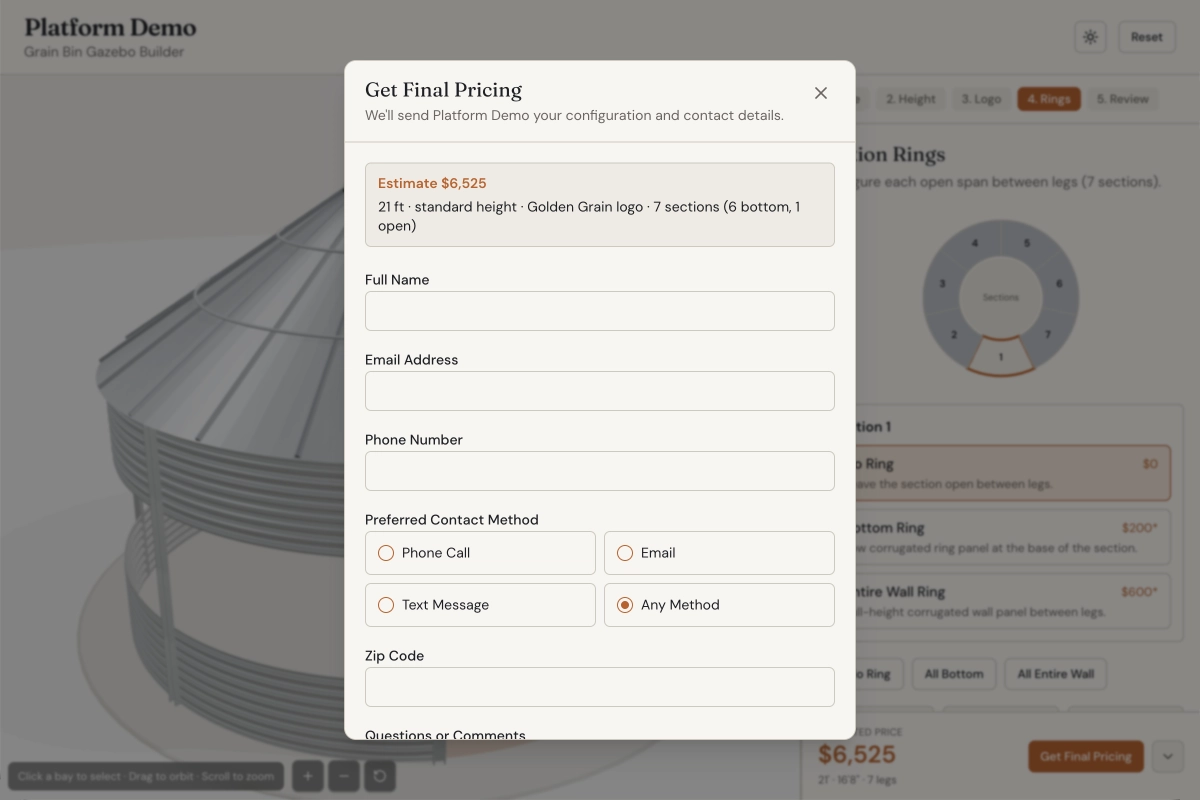Focus the Email Address field
The height and width of the screenshot is (800, 1200).
[x=600, y=391]
